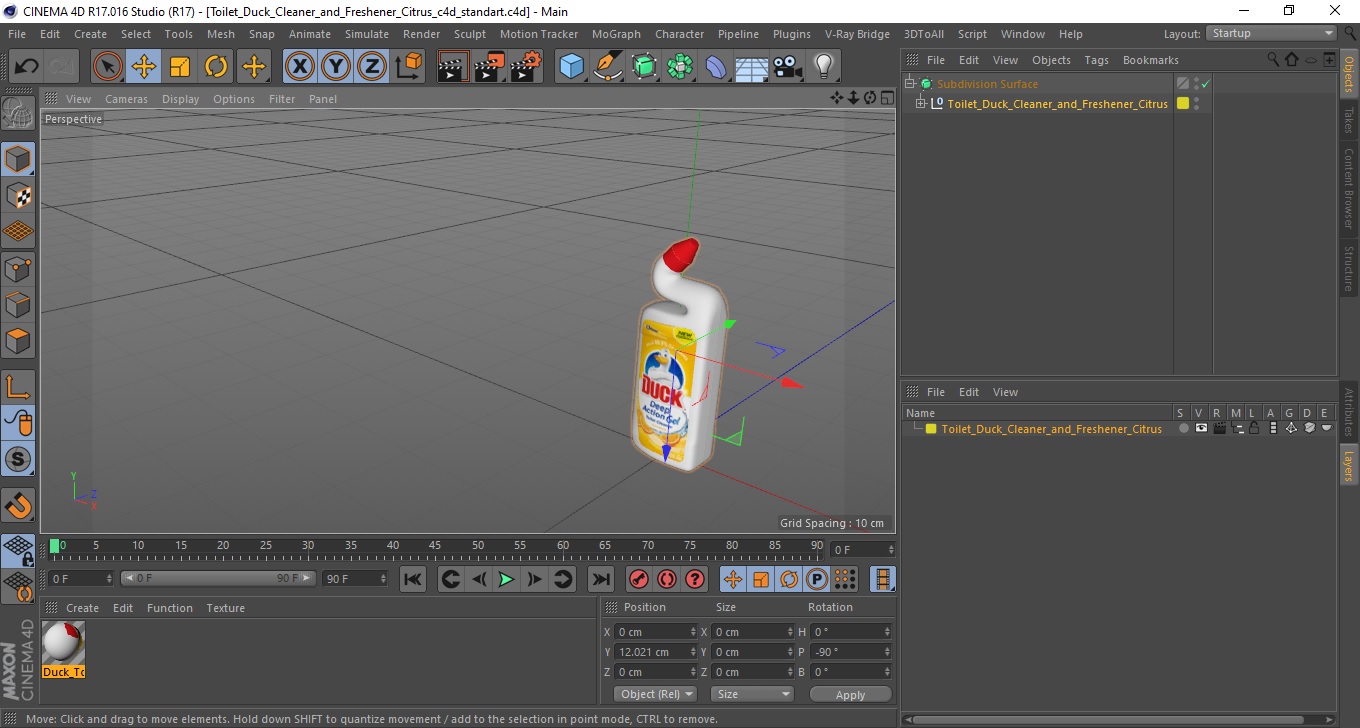
Task: Open material manager Texture menu
Action: 225,608
